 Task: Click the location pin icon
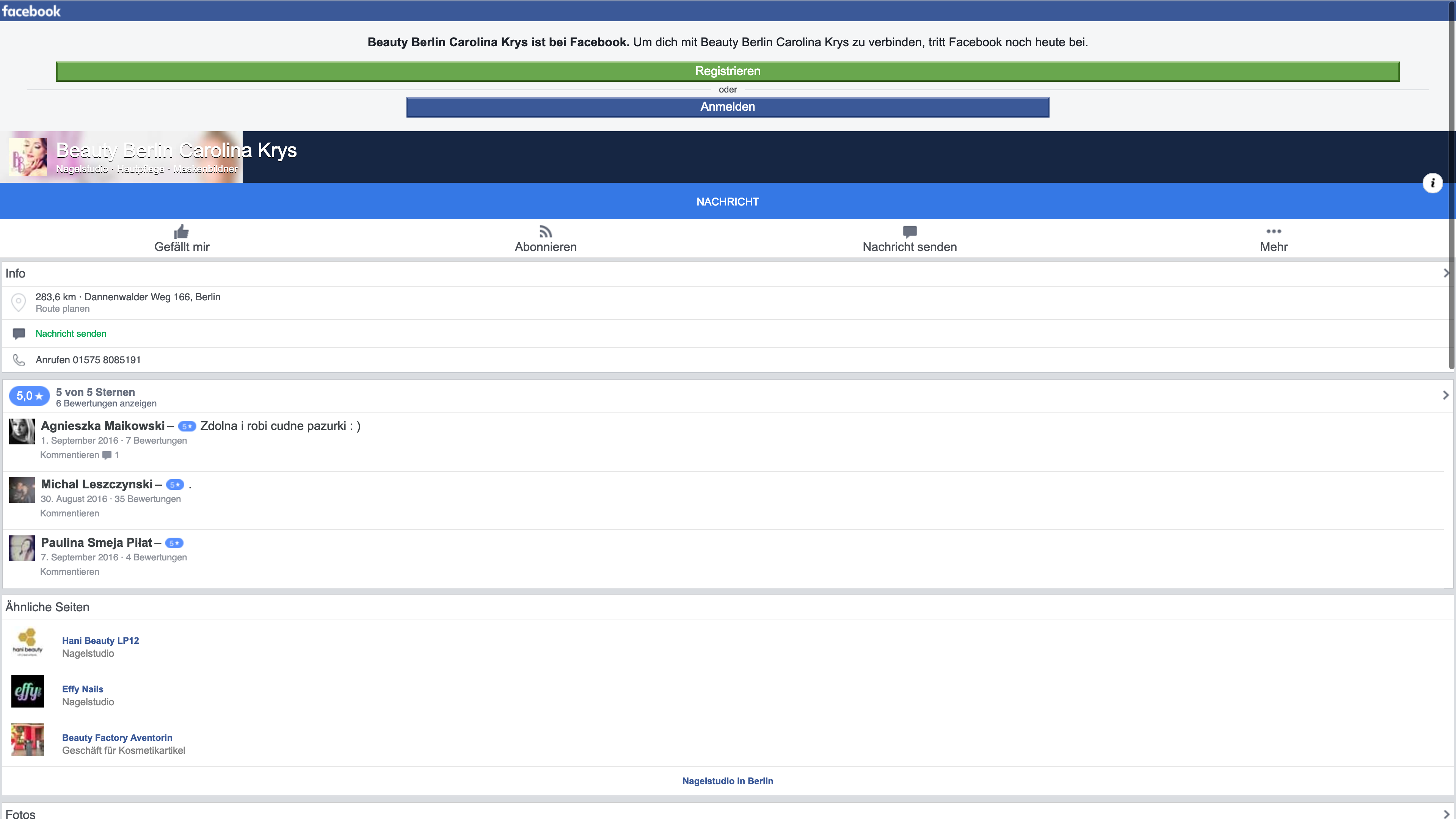pos(19,303)
